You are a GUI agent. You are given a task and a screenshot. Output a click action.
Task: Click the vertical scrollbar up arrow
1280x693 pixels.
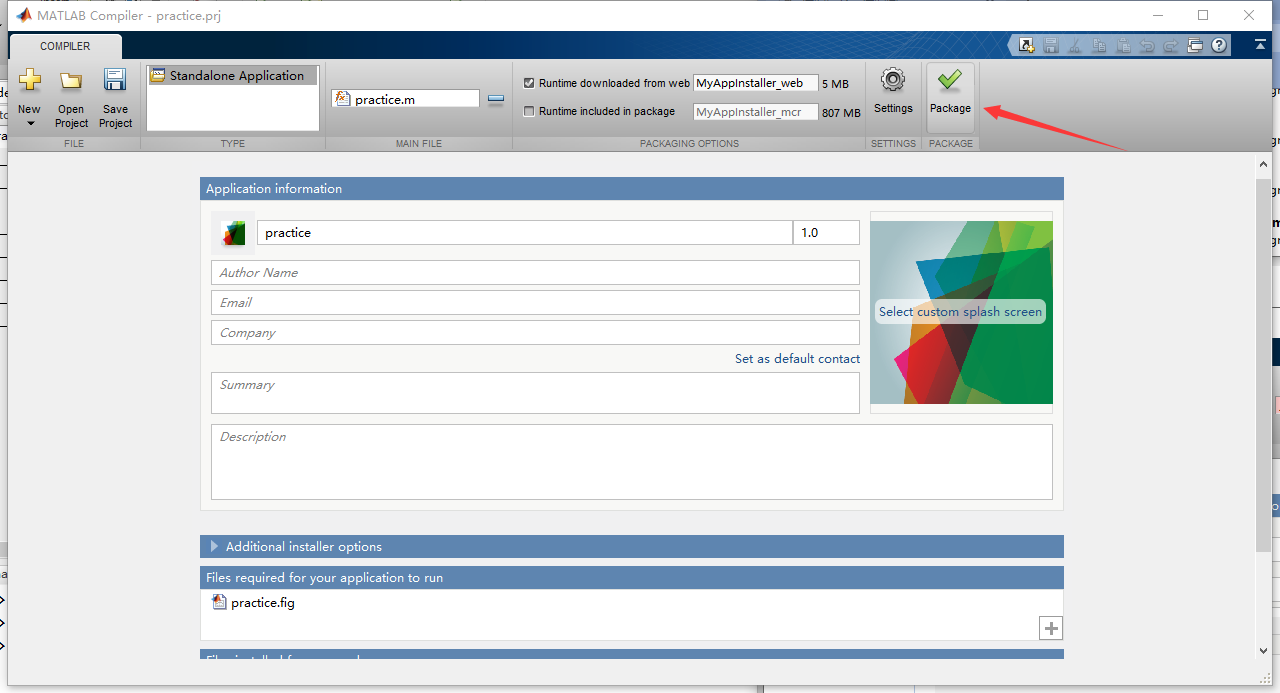click(1264, 164)
